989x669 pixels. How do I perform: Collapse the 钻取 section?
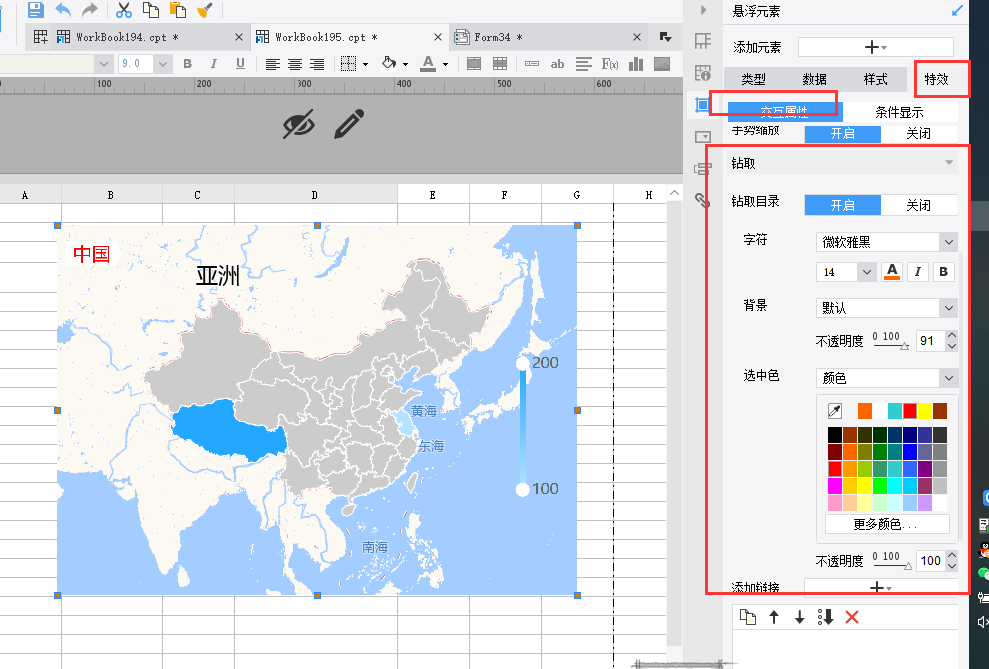949,163
